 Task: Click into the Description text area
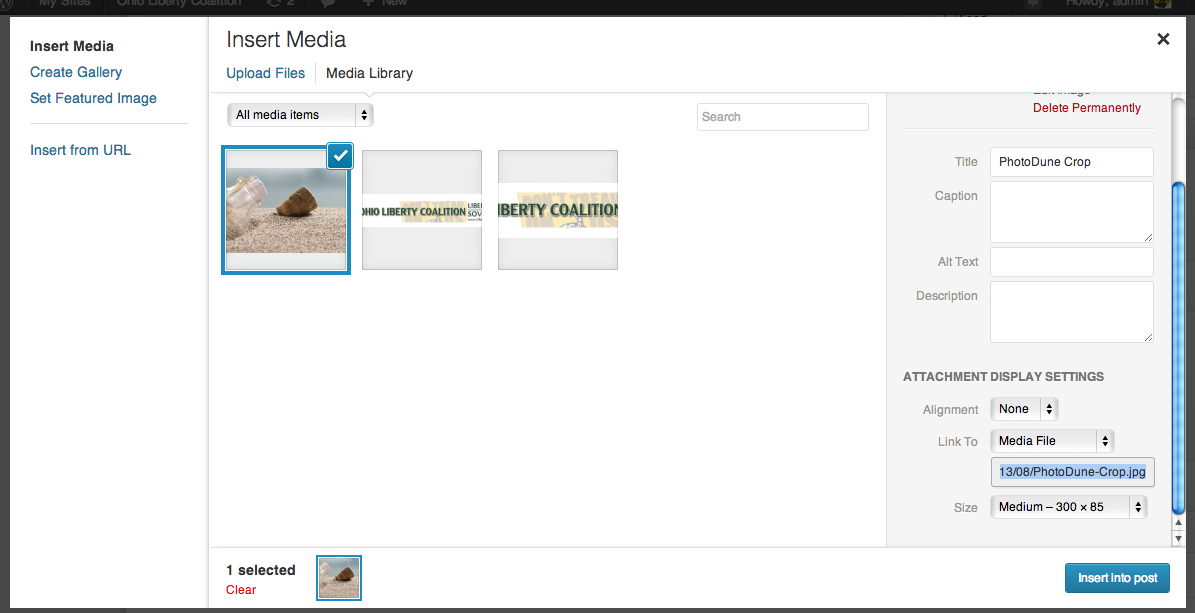[x=1072, y=312]
